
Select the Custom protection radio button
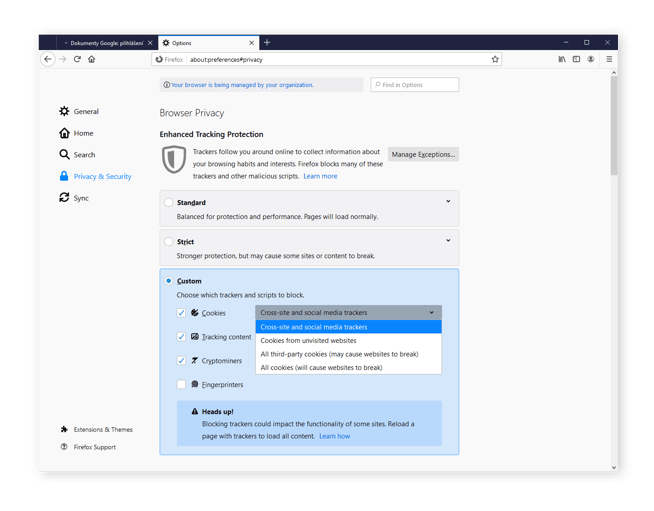(169, 281)
